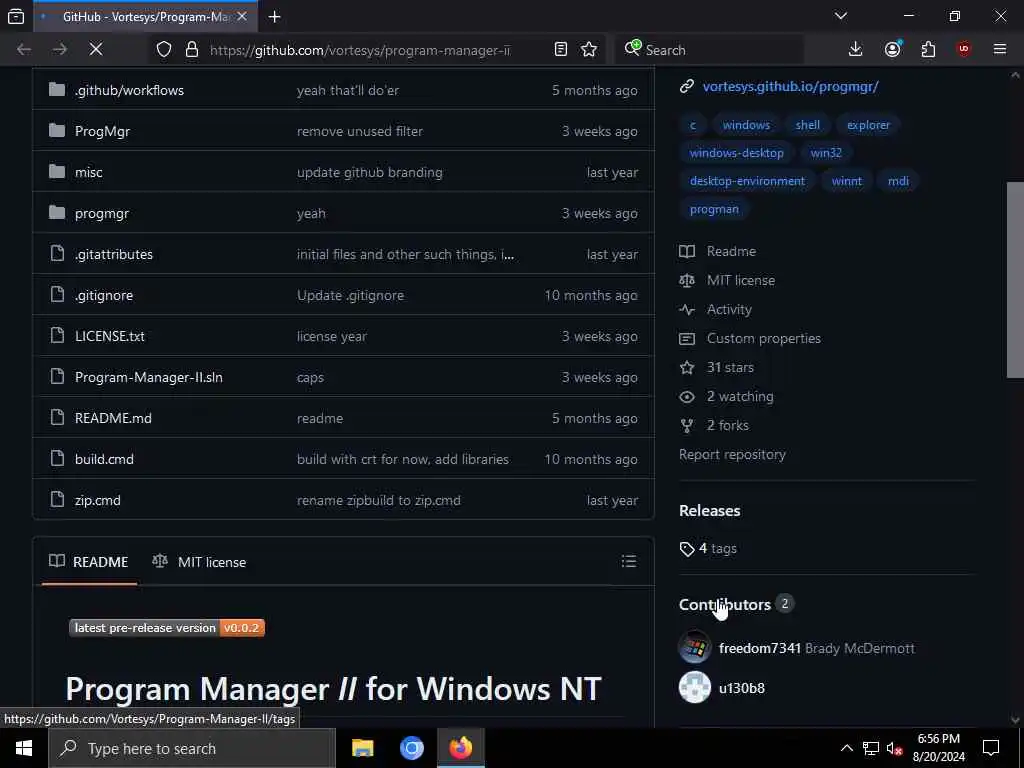Open the .gitignore file
Viewport: 1024px width, 768px height.
pos(104,295)
